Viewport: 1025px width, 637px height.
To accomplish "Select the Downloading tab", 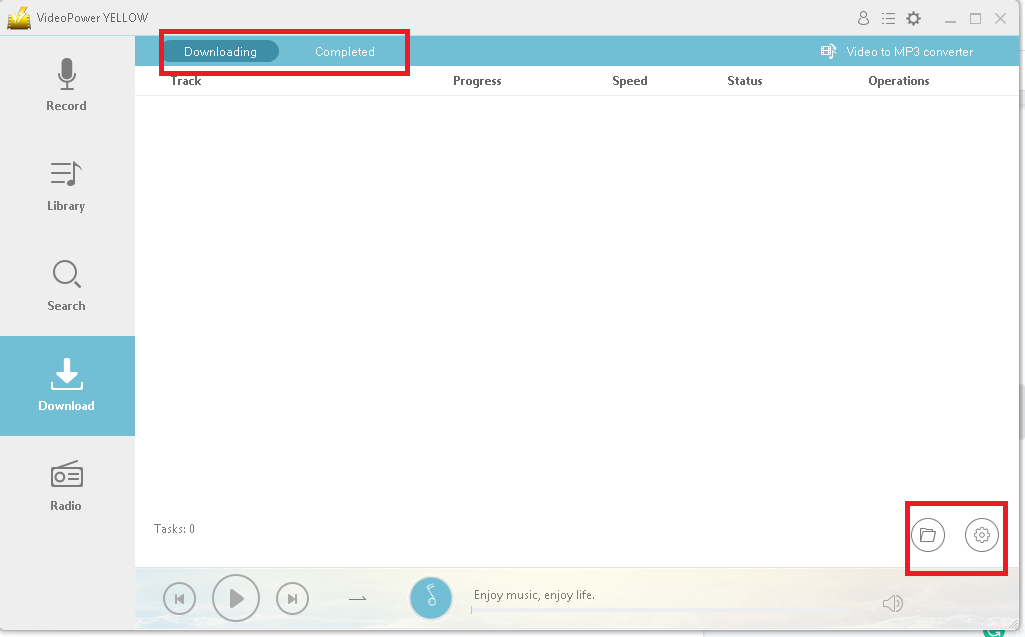I will [221, 51].
